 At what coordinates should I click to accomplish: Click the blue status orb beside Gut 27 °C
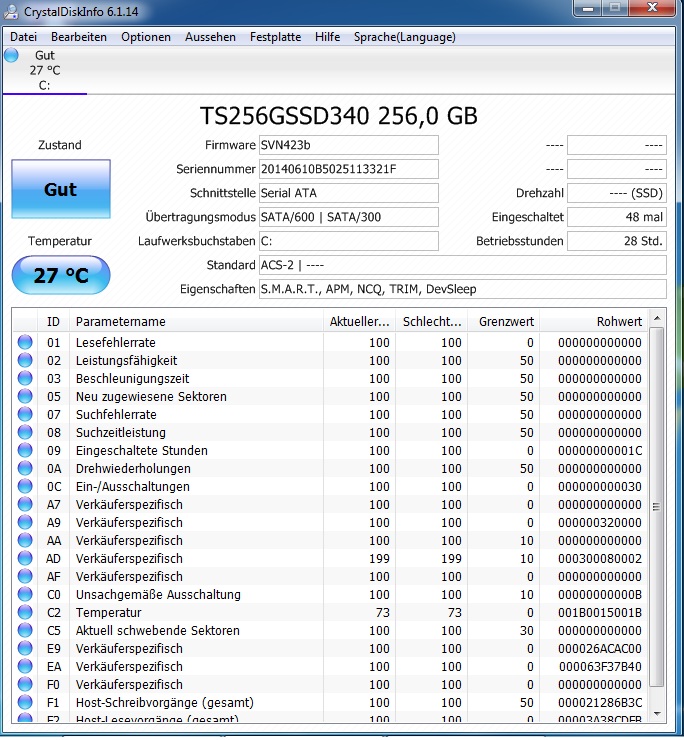point(11,55)
